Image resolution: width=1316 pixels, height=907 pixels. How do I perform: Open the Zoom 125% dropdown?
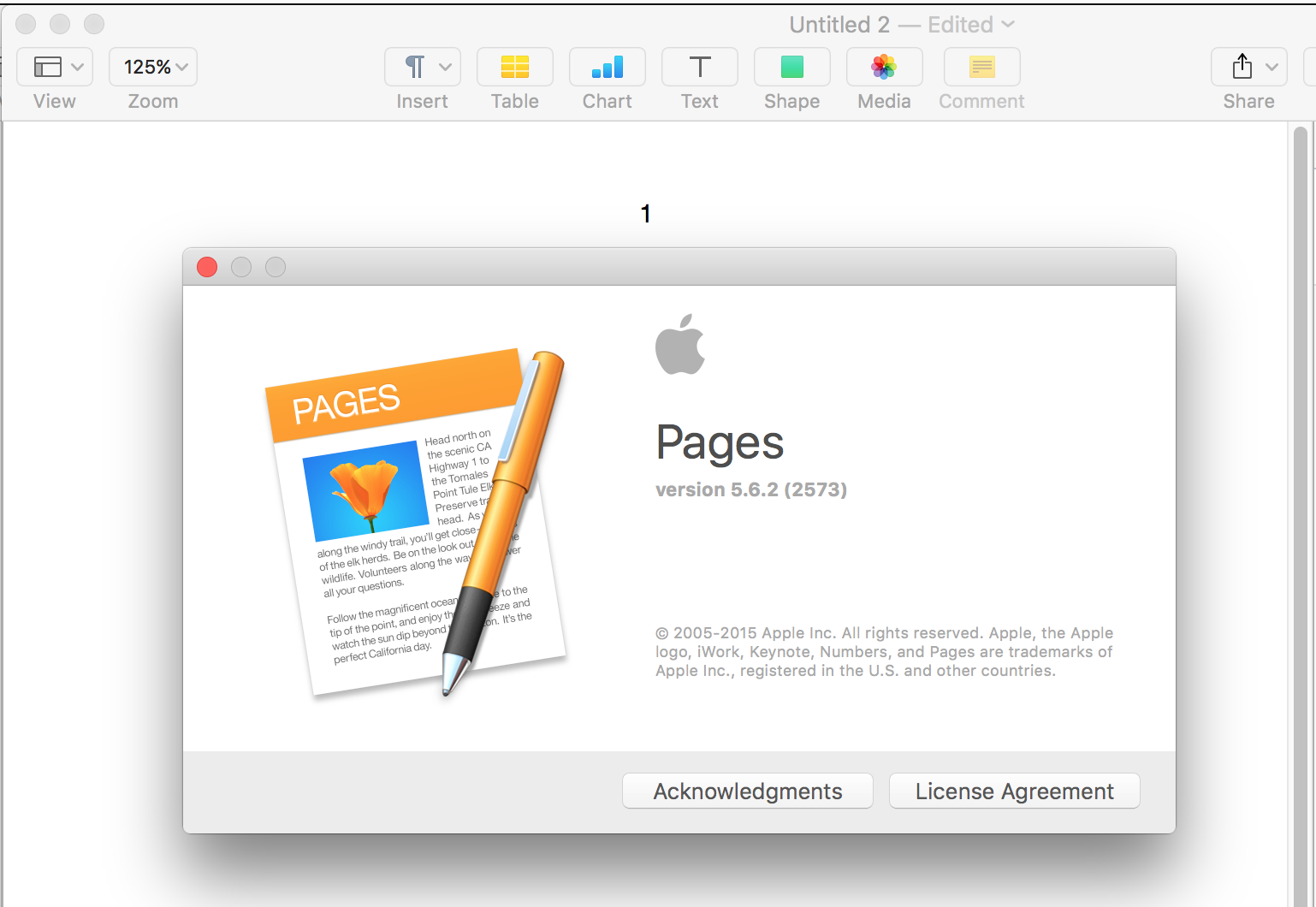153,67
